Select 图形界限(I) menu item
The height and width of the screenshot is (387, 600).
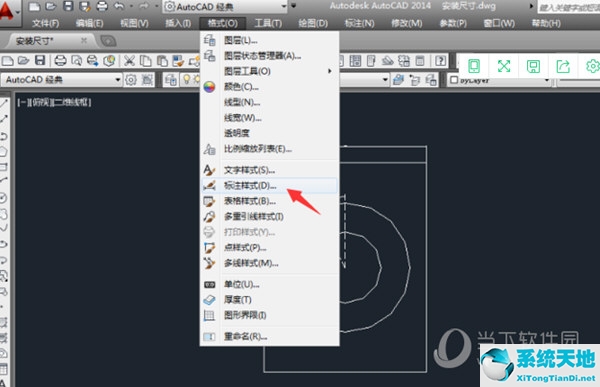[x=269, y=315]
